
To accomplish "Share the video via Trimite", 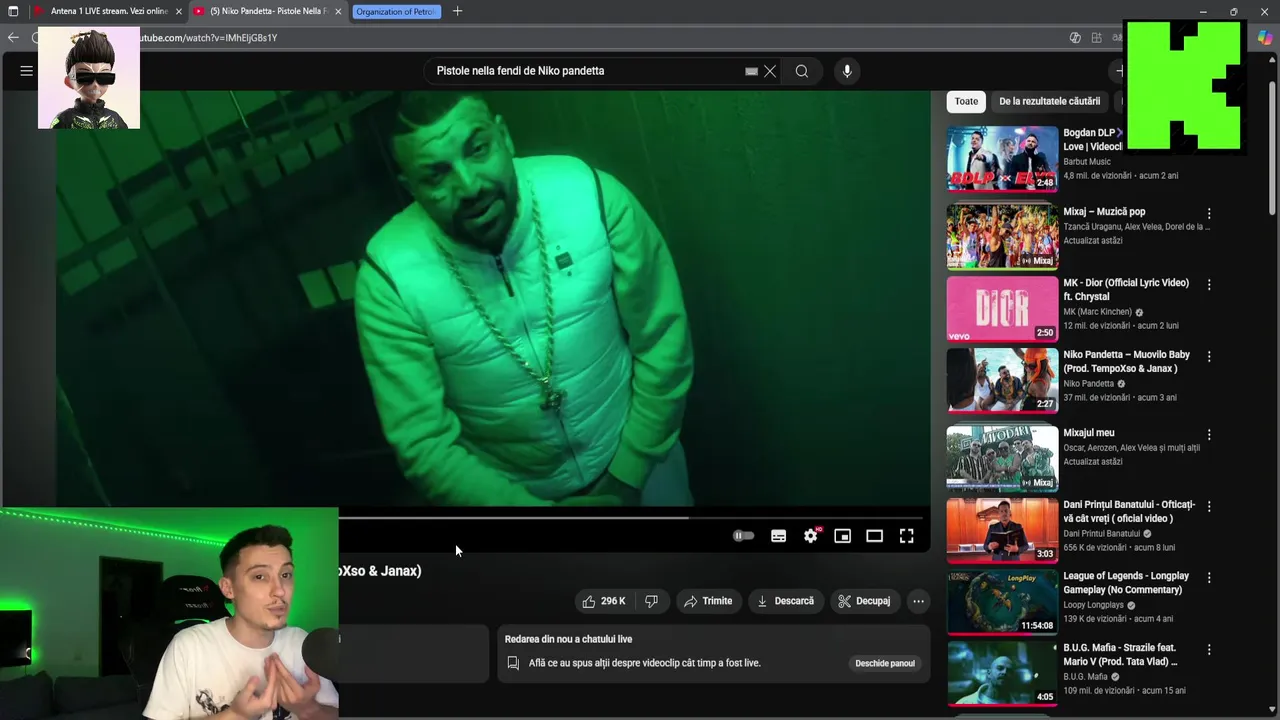I will click(x=708, y=601).
